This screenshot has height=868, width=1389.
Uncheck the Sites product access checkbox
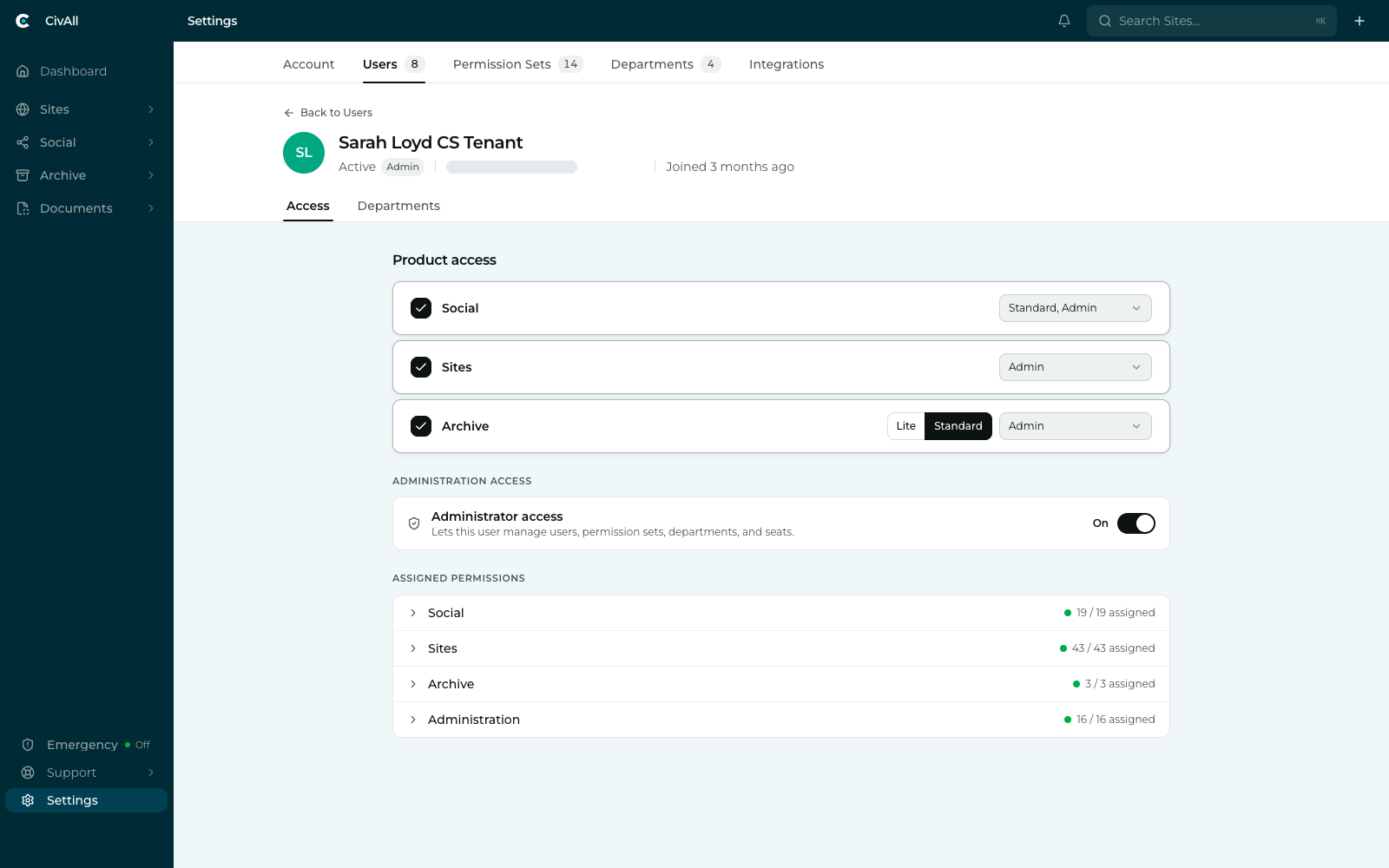click(421, 367)
